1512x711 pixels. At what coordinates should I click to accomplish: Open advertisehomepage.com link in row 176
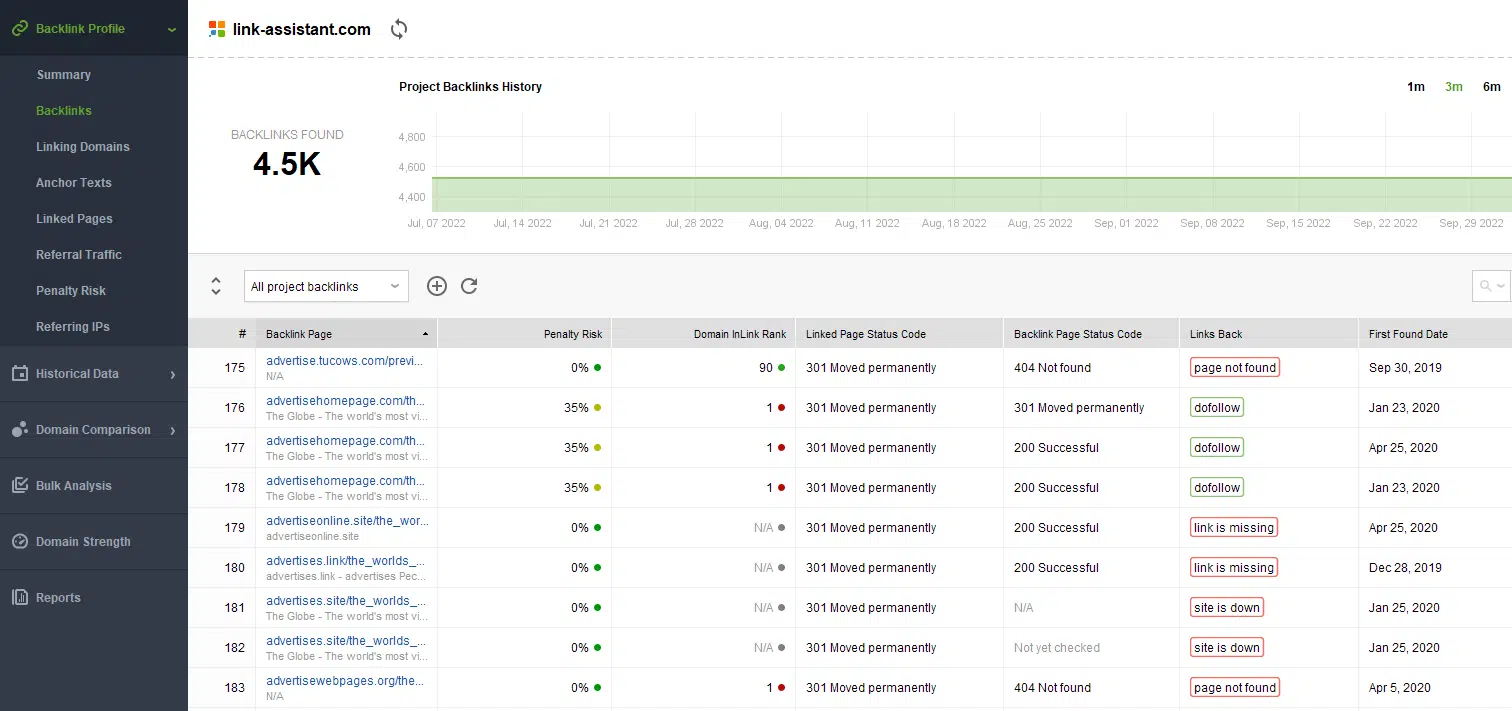(345, 401)
